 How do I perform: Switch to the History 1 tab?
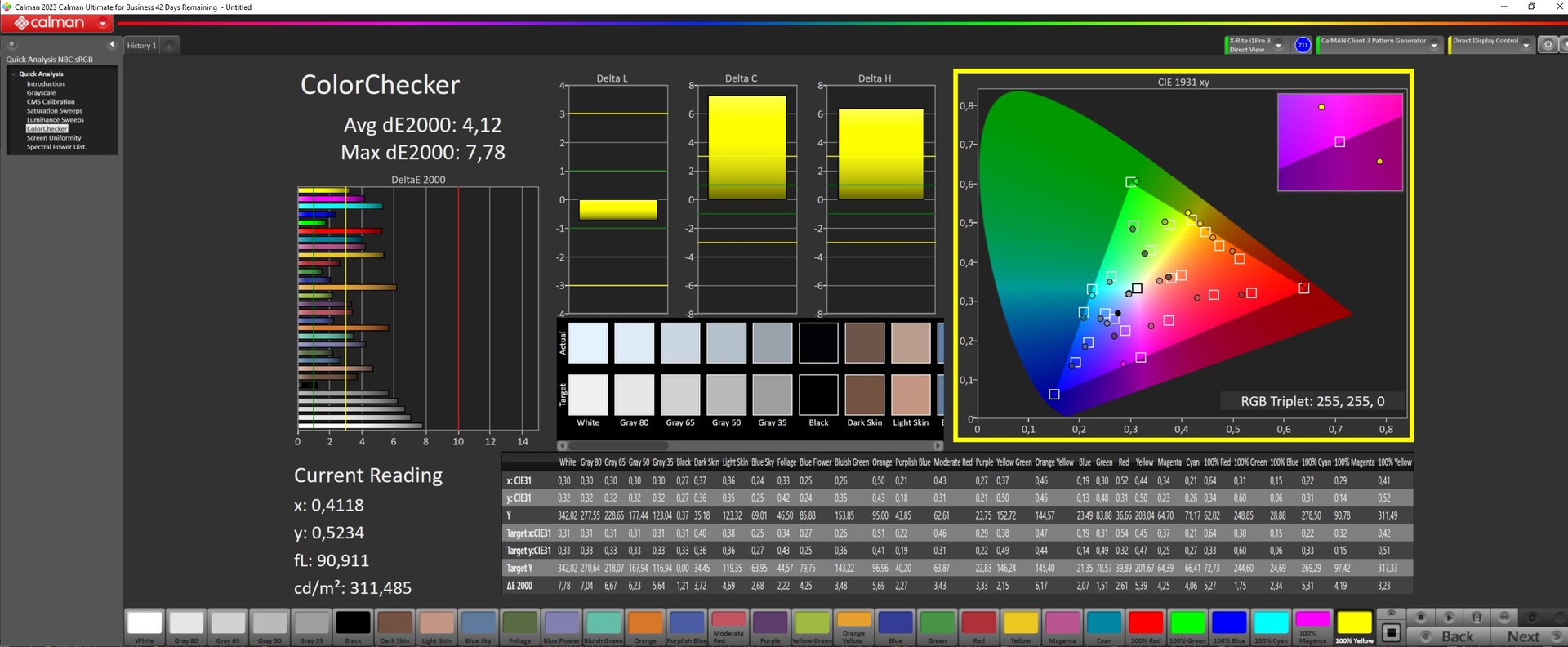(141, 46)
